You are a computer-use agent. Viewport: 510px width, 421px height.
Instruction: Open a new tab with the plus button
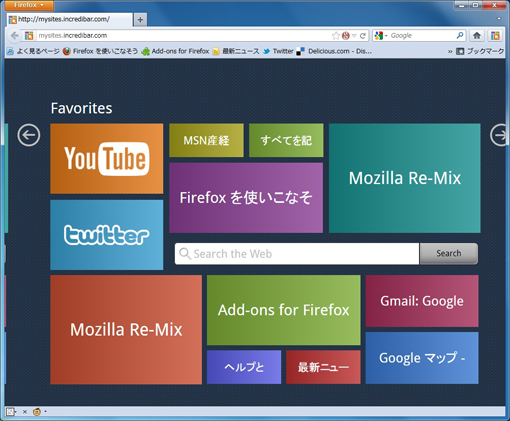140,20
